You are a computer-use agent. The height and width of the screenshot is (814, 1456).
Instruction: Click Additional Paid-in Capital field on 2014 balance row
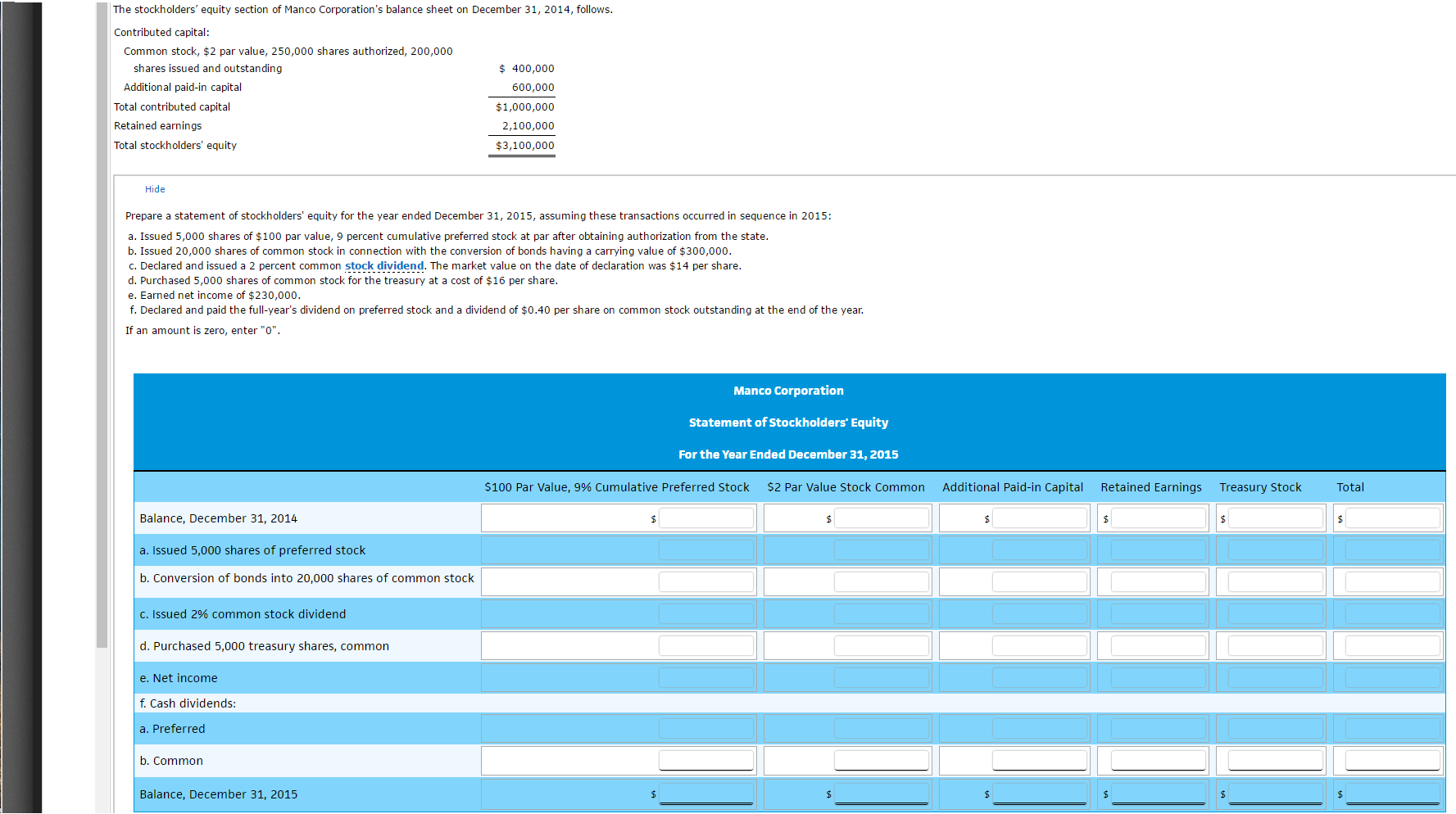[x=1041, y=518]
